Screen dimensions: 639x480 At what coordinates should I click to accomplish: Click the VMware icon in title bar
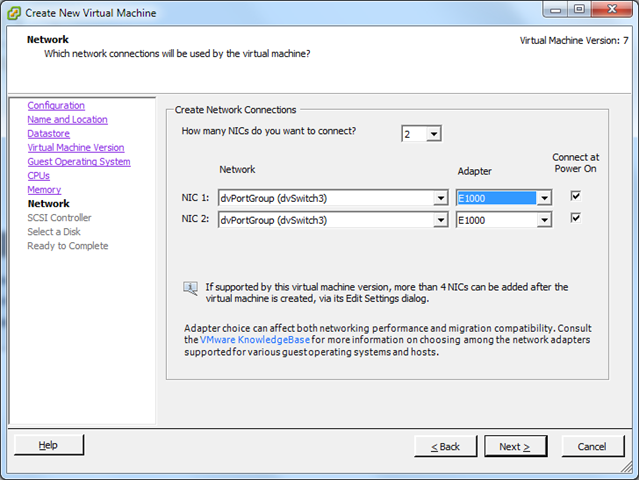[16, 15]
